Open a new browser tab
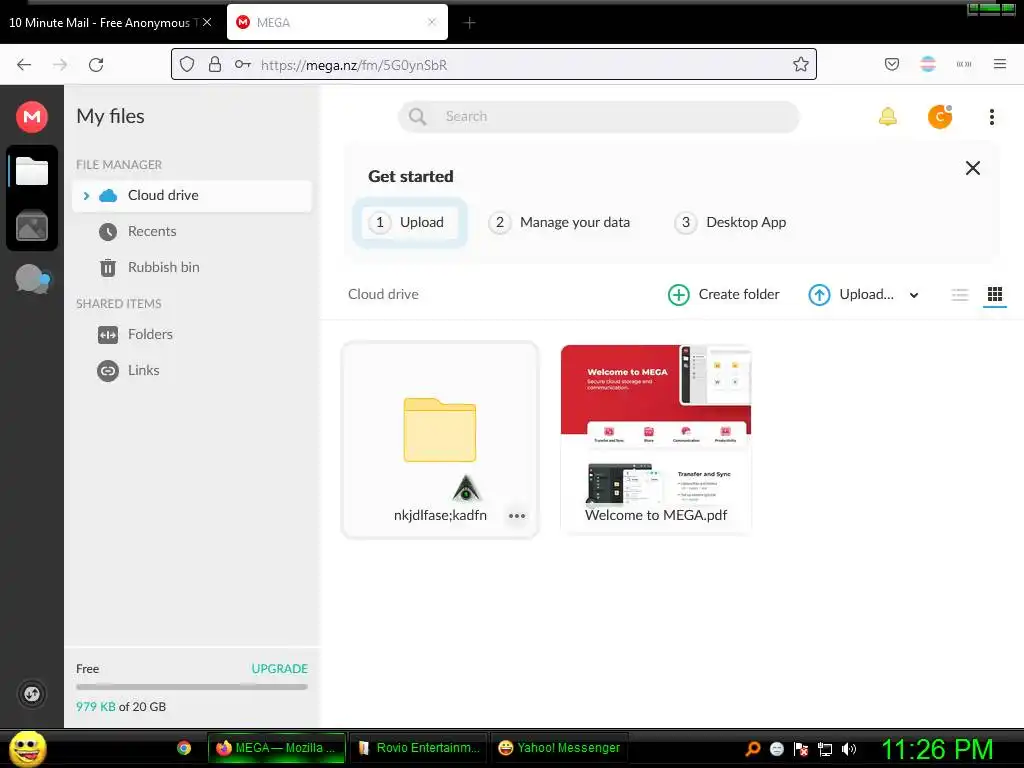1024x768 pixels. click(470, 23)
